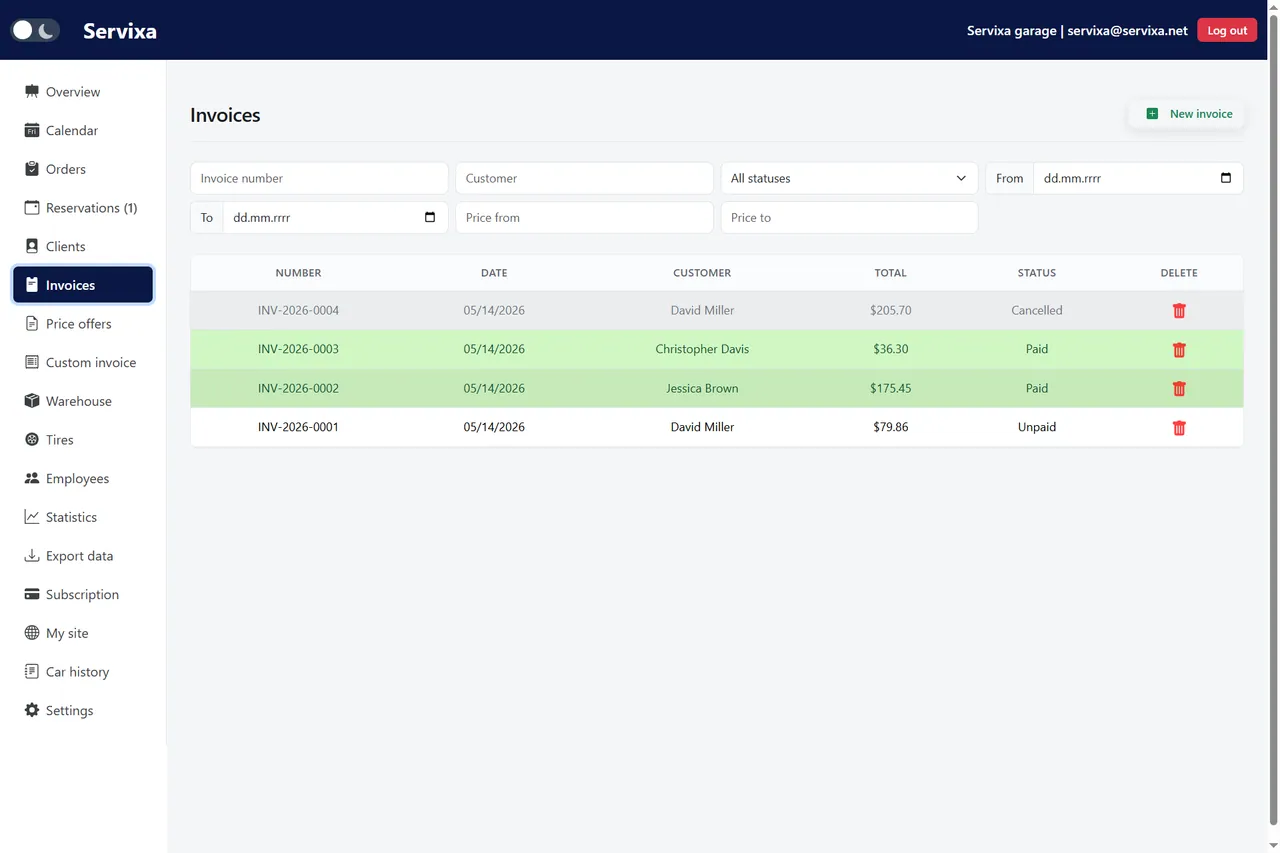Click the $36.30 total cell

(x=890, y=349)
